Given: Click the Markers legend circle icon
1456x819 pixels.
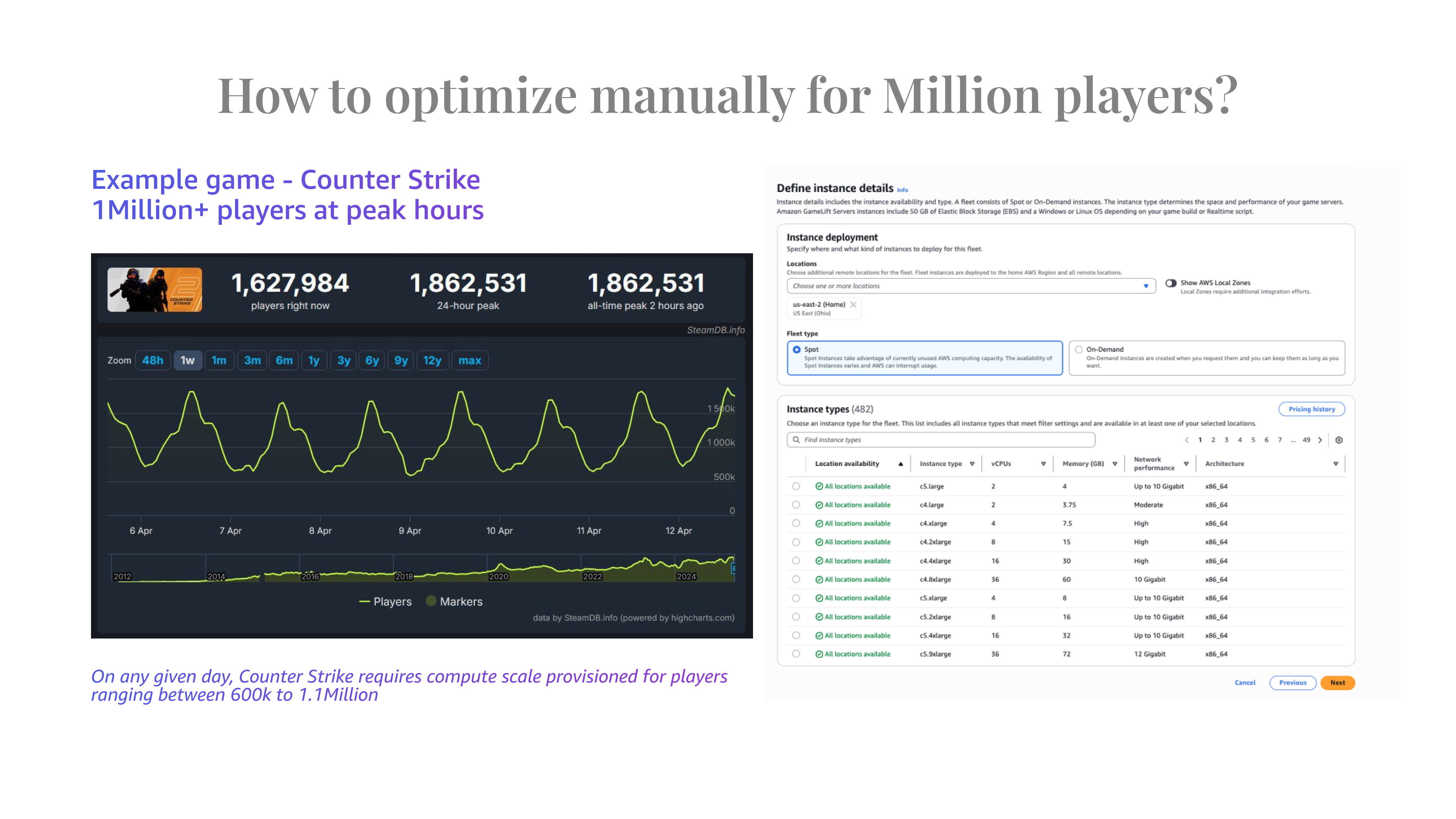Looking at the screenshot, I should tap(431, 601).
